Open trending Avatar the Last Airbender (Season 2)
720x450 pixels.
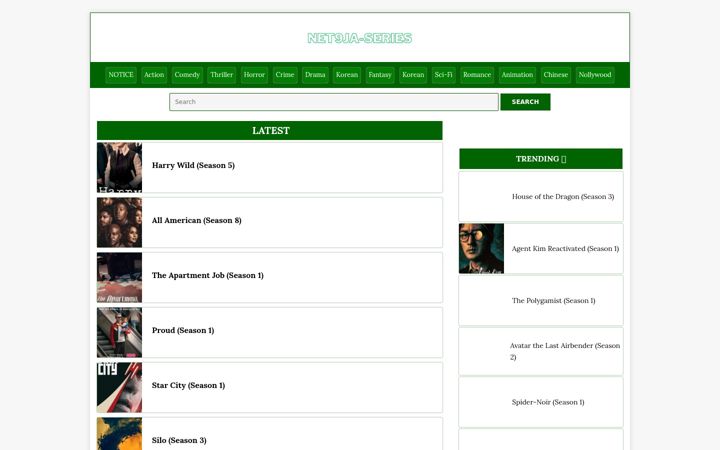pyautogui.click(x=565, y=351)
